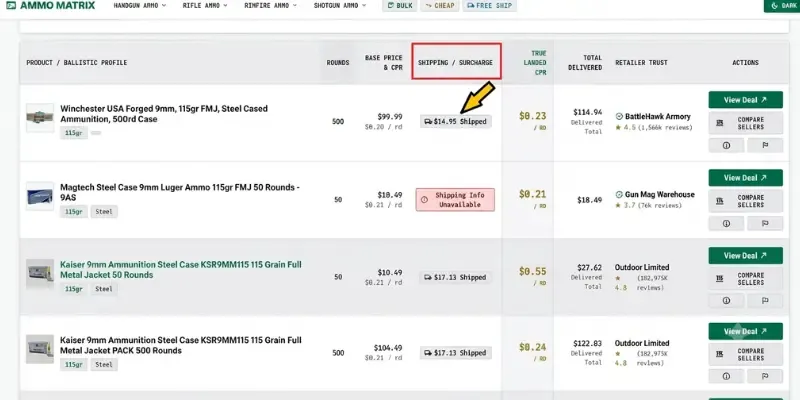Viewport: 800px width, 400px height.
Task: Click $17.13 Shipped badge on Kaiser 500 row
Action: [x=456, y=353]
